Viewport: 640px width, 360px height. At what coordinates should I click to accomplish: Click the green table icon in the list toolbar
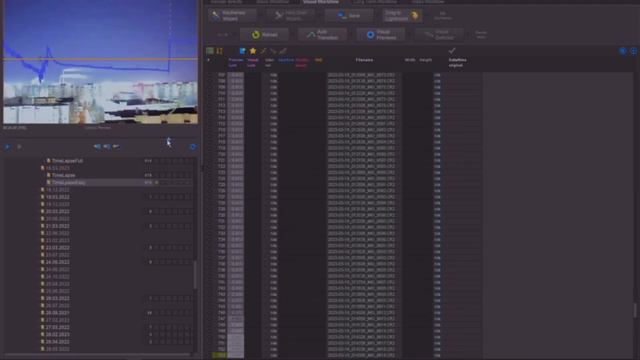point(210,51)
